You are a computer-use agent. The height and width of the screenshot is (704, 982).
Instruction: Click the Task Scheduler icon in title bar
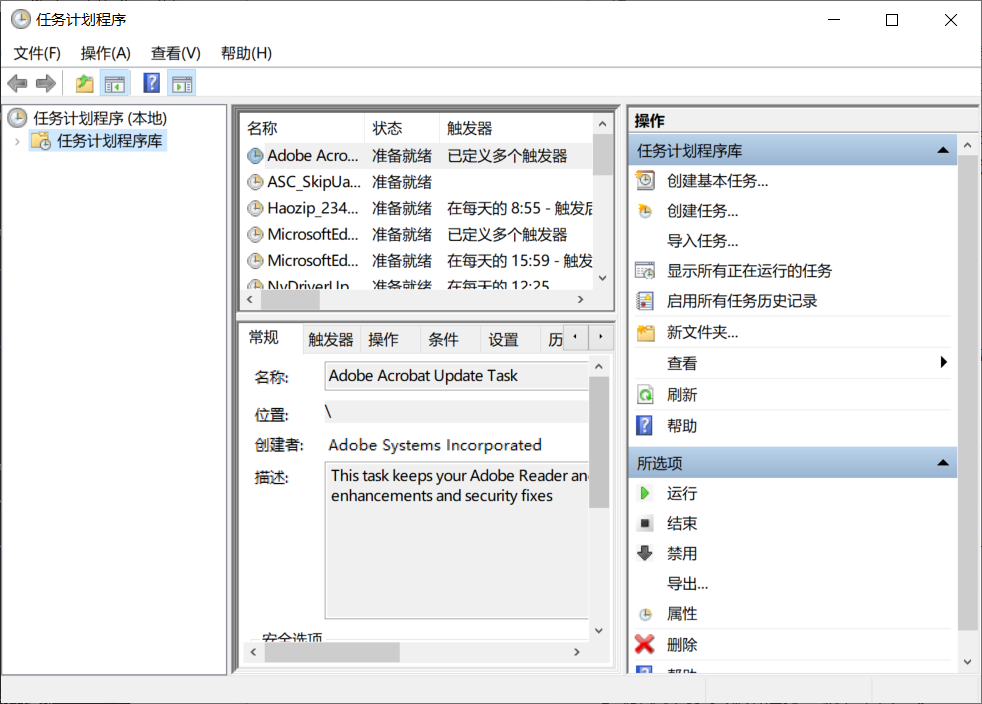point(21,19)
